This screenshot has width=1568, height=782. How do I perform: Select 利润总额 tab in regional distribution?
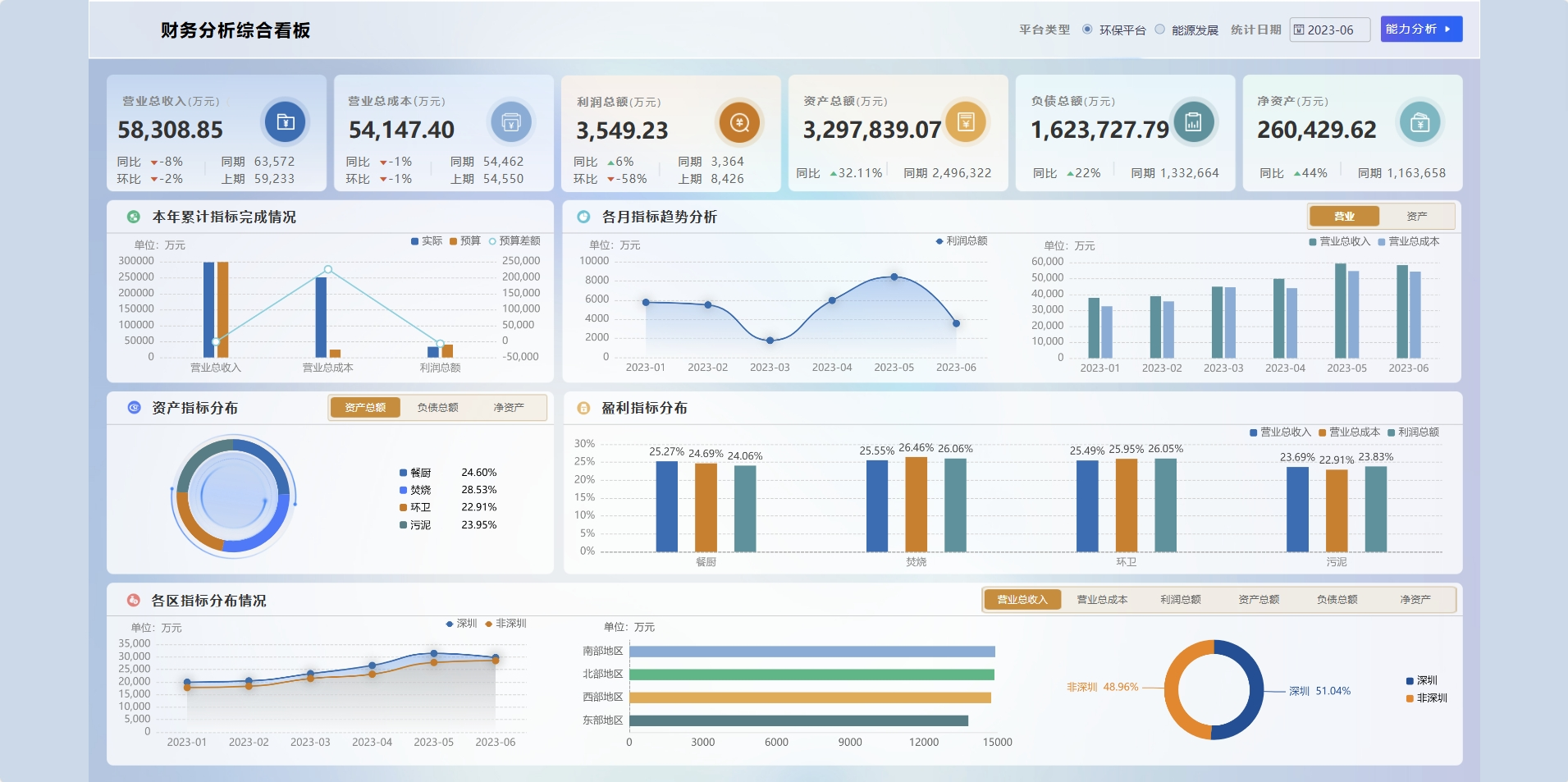click(1181, 599)
